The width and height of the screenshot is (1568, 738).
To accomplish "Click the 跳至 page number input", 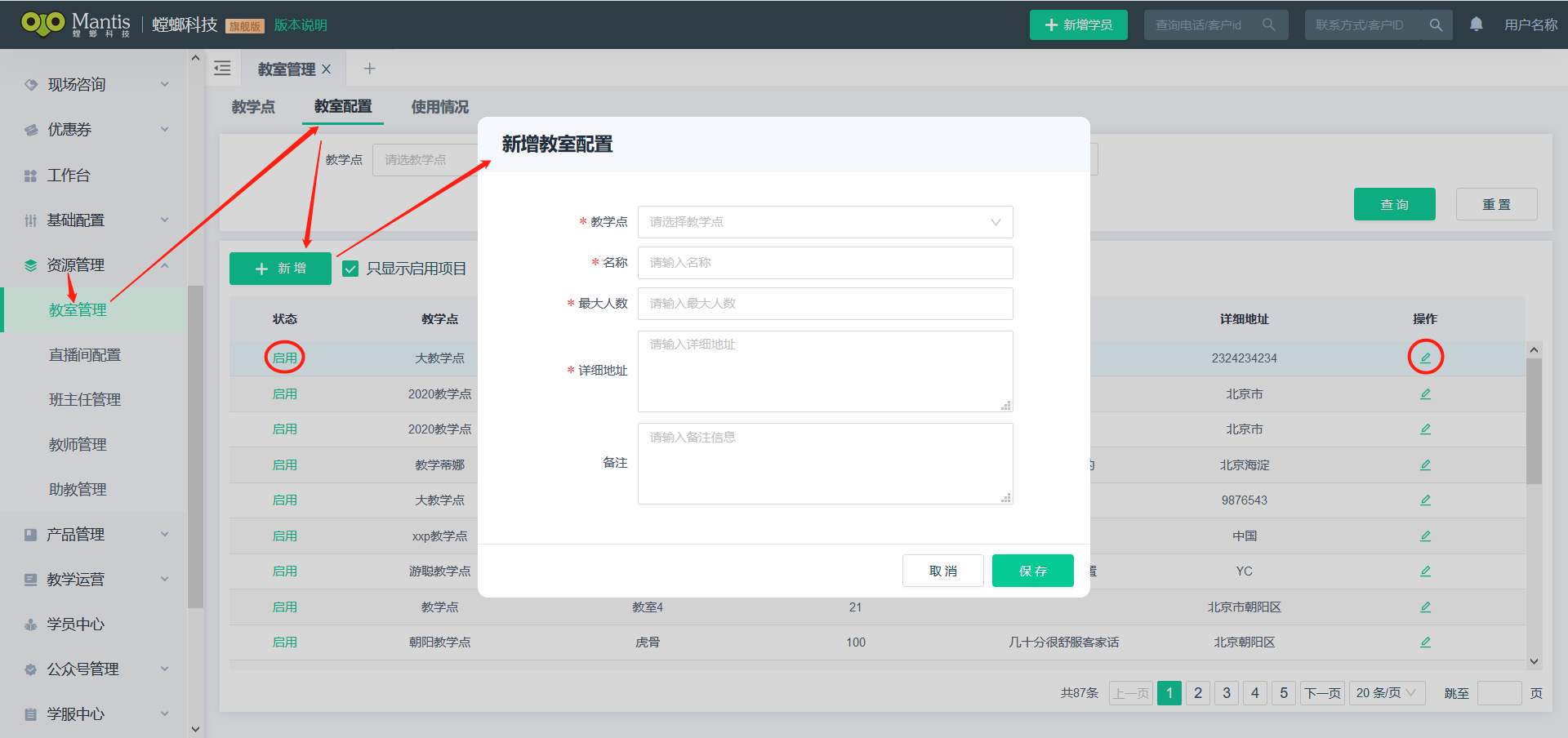I will 1500,693.
